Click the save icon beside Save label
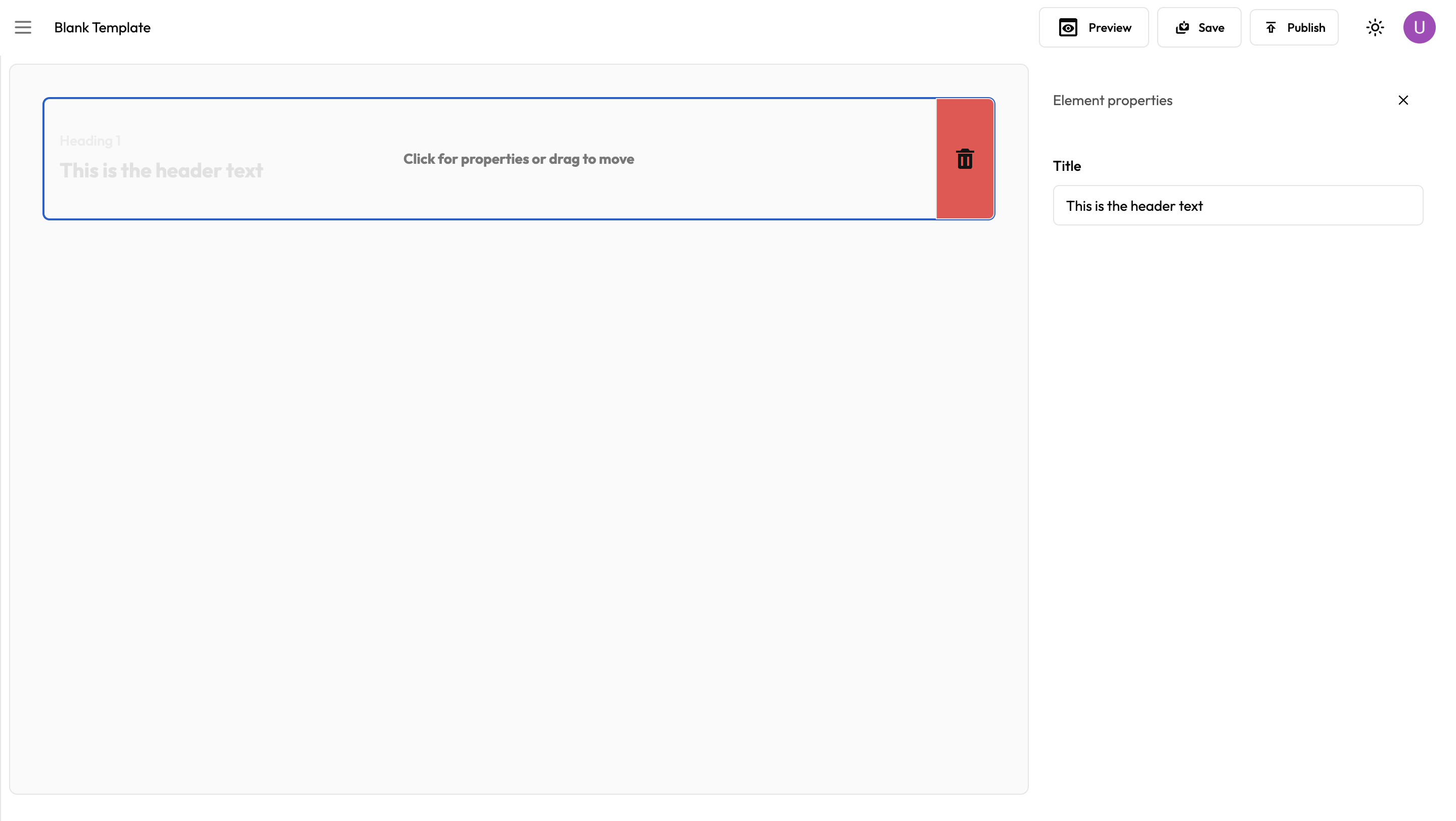 click(1182, 28)
